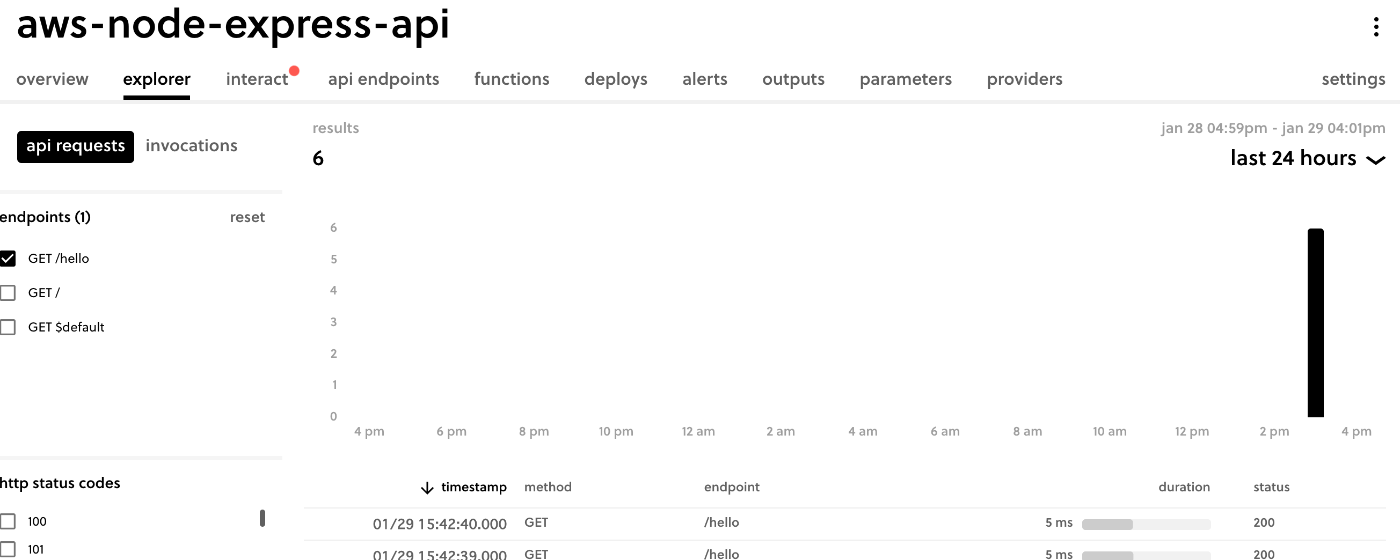
Task: Open the 01/29 15:42:39.000 request row
Action: 852,551
